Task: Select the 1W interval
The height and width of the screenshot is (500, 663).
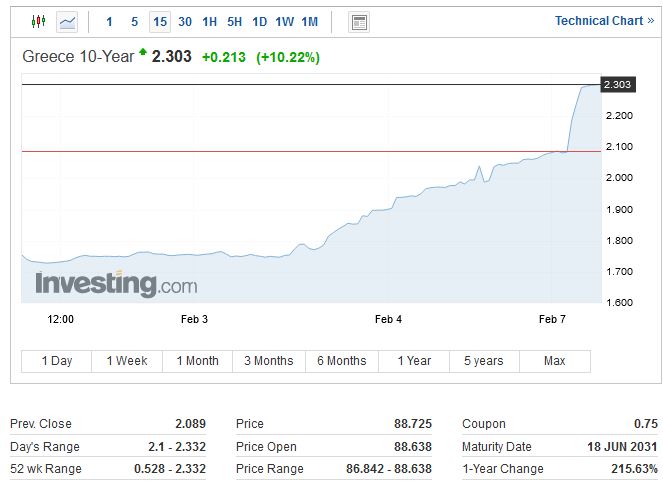Action: (x=285, y=22)
